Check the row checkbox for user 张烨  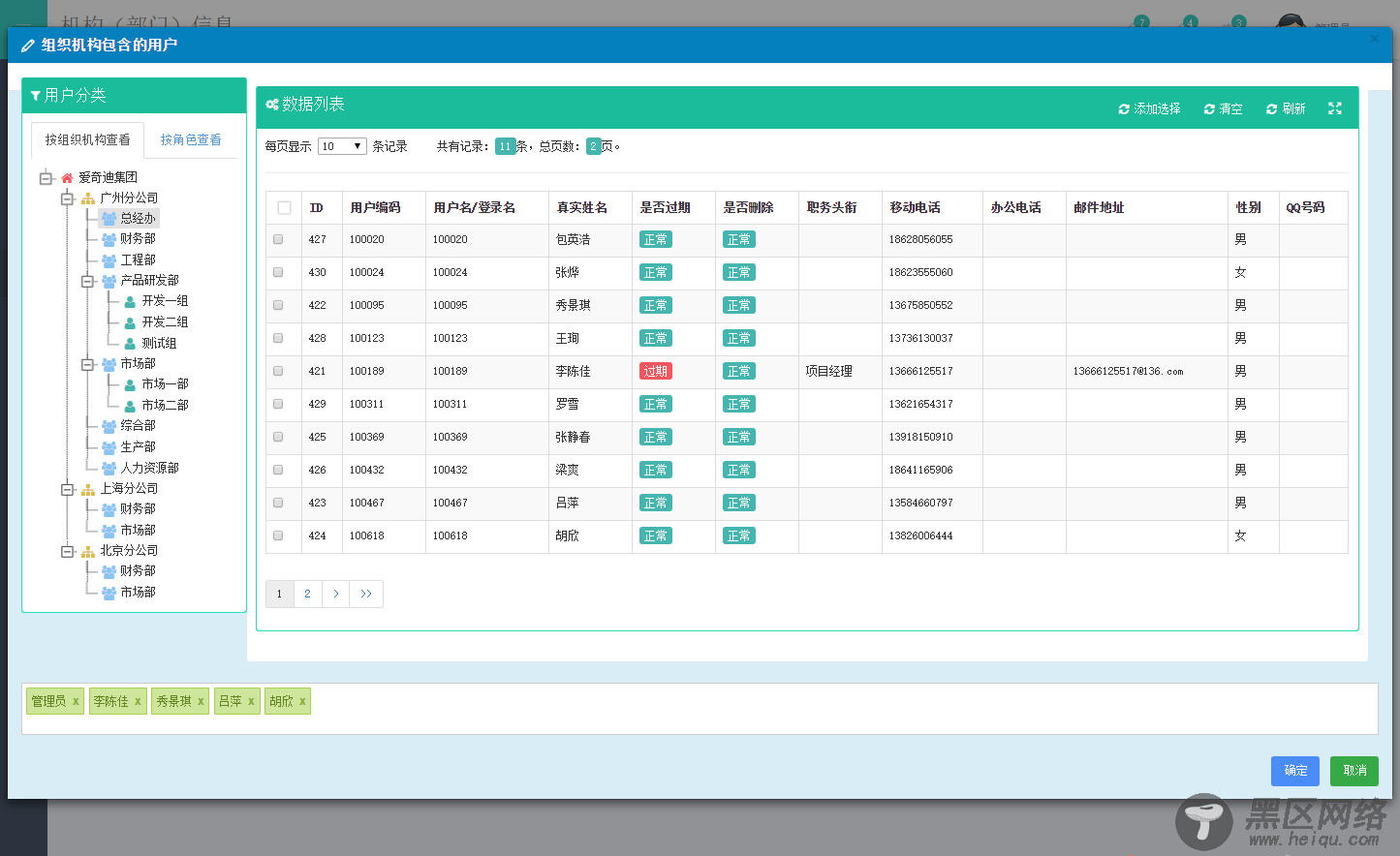pyautogui.click(x=278, y=272)
